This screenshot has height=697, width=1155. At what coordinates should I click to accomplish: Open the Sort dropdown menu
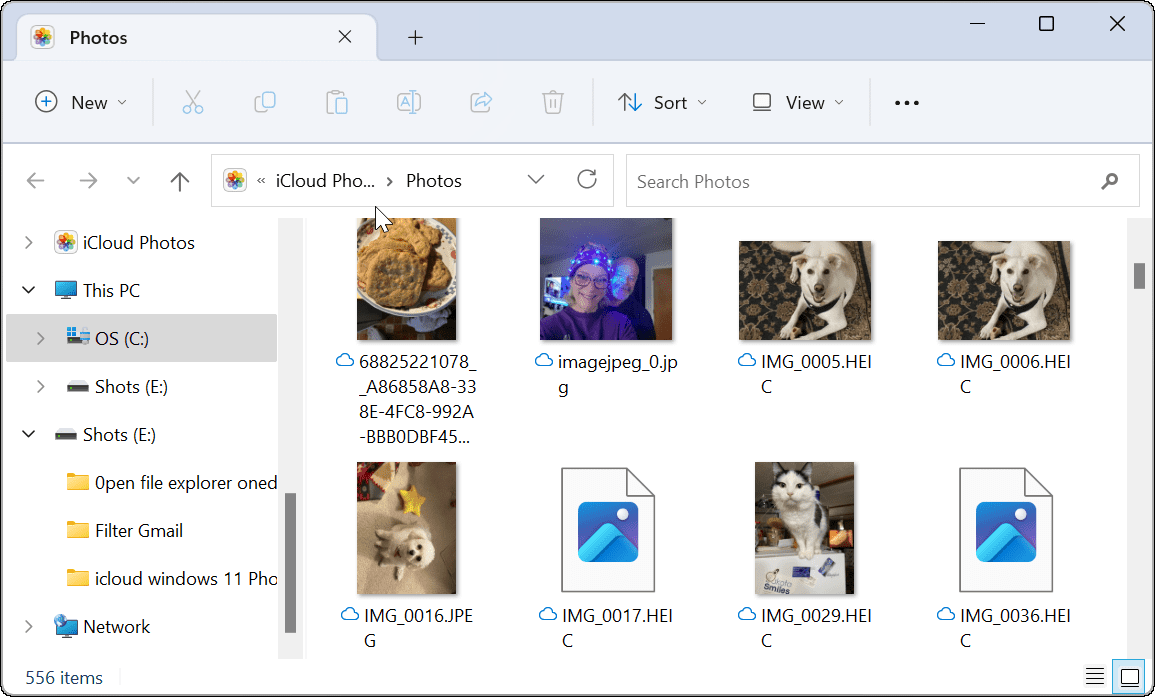coord(662,102)
